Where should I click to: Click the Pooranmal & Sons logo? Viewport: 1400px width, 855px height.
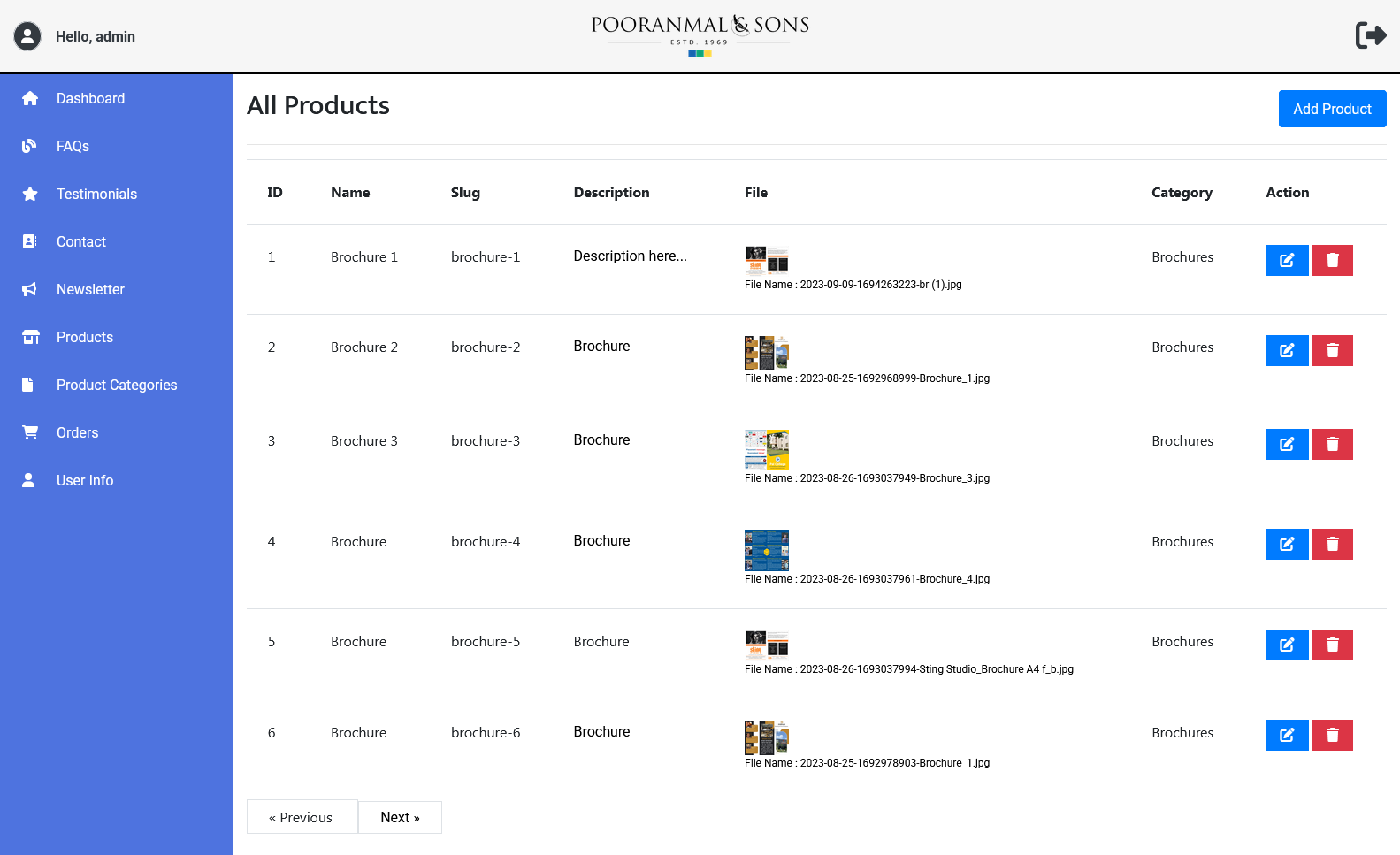pyautogui.click(x=700, y=35)
